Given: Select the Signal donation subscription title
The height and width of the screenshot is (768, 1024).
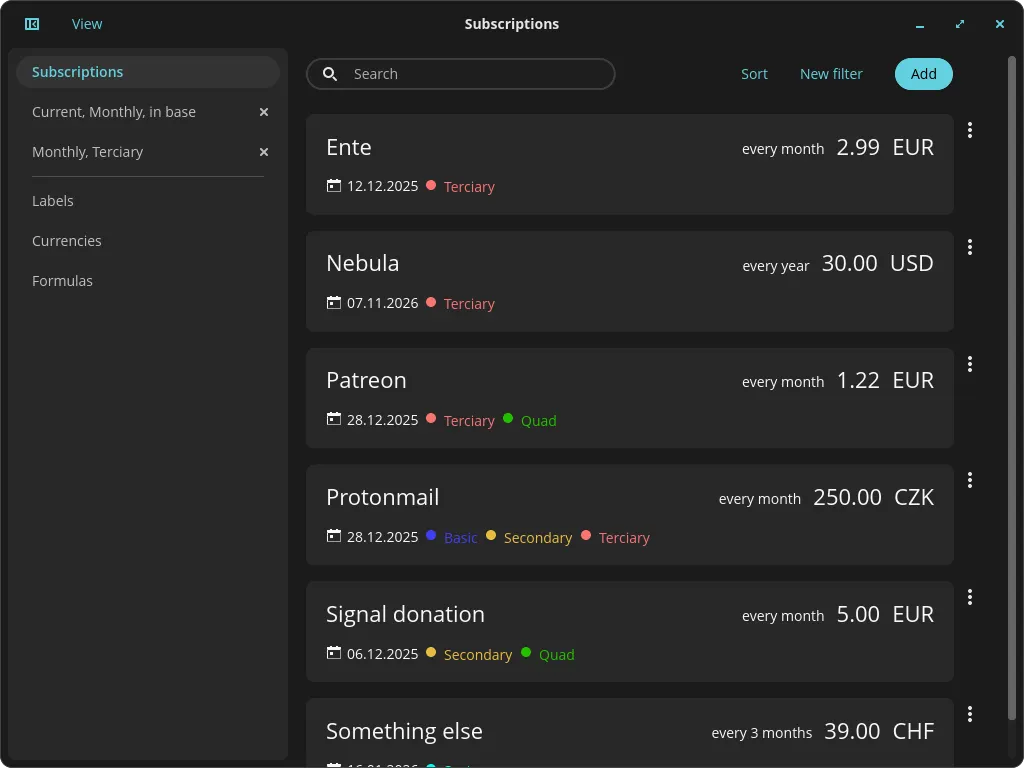Looking at the screenshot, I should click(x=406, y=614).
